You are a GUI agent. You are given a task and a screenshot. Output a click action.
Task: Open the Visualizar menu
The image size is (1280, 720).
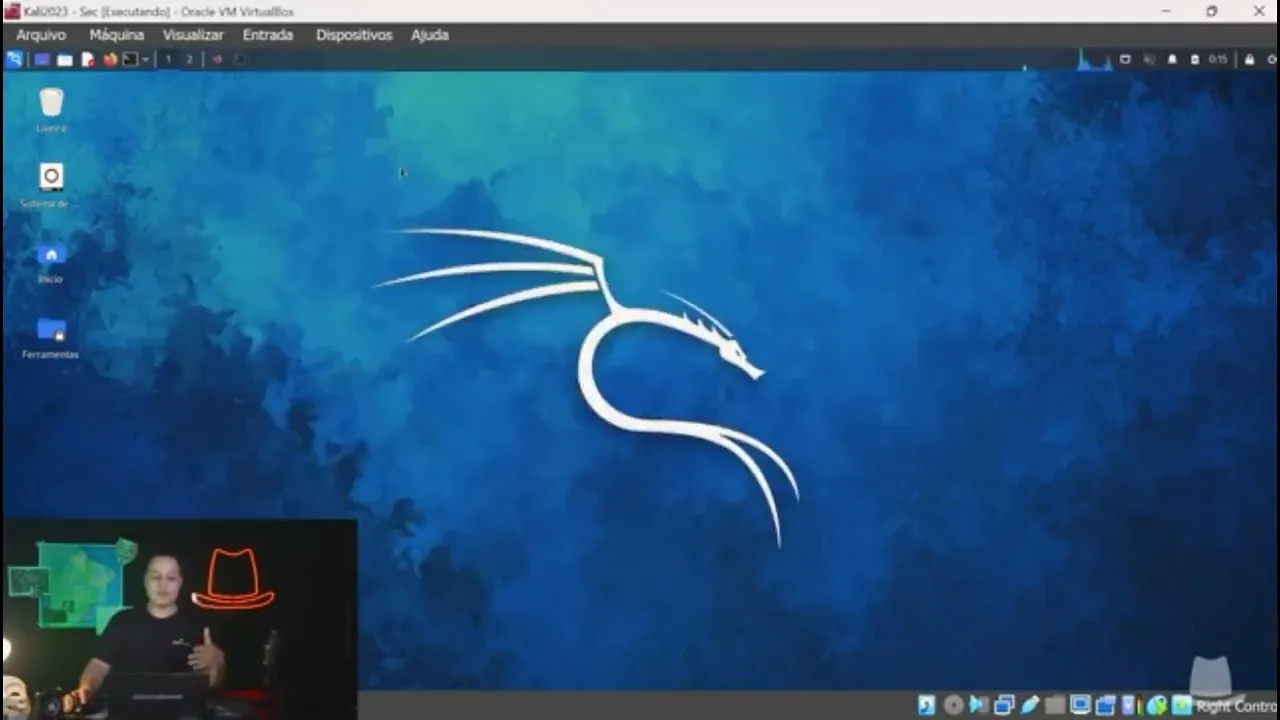coord(193,35)
